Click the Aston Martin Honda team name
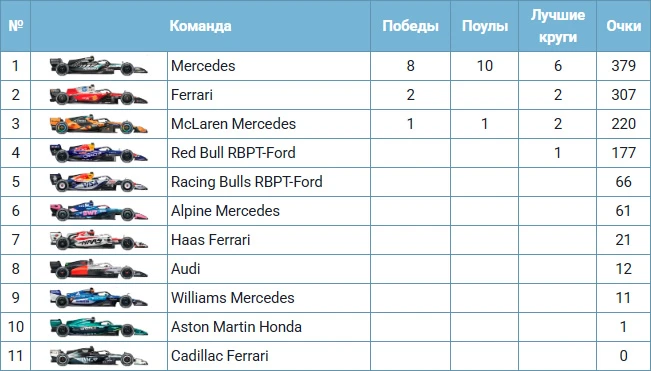 point(236,327)
